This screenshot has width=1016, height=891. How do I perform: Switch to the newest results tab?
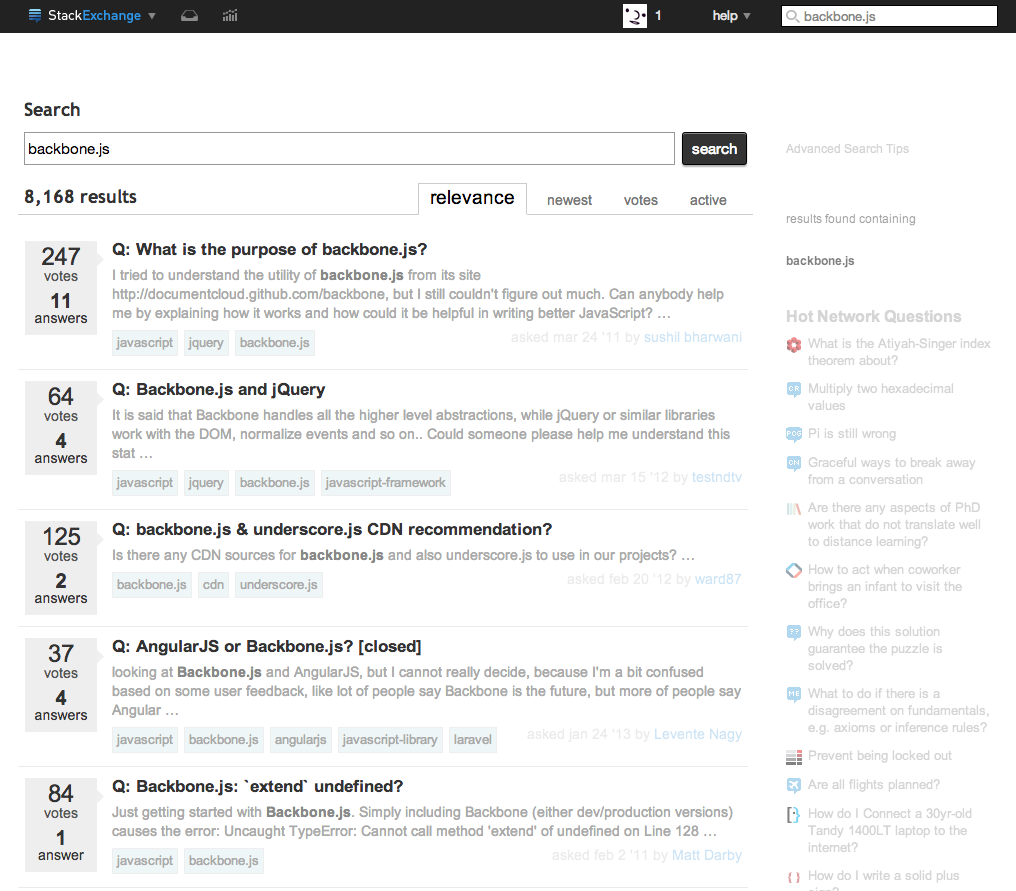569,200
